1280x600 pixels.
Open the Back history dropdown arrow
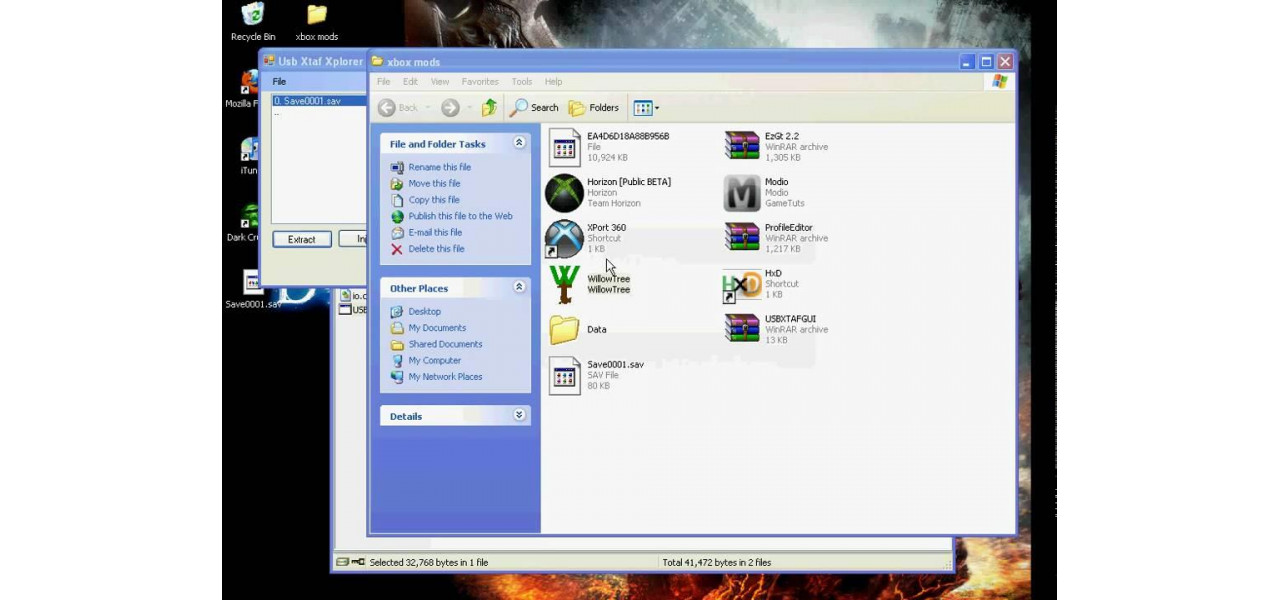tap(428, 108)
